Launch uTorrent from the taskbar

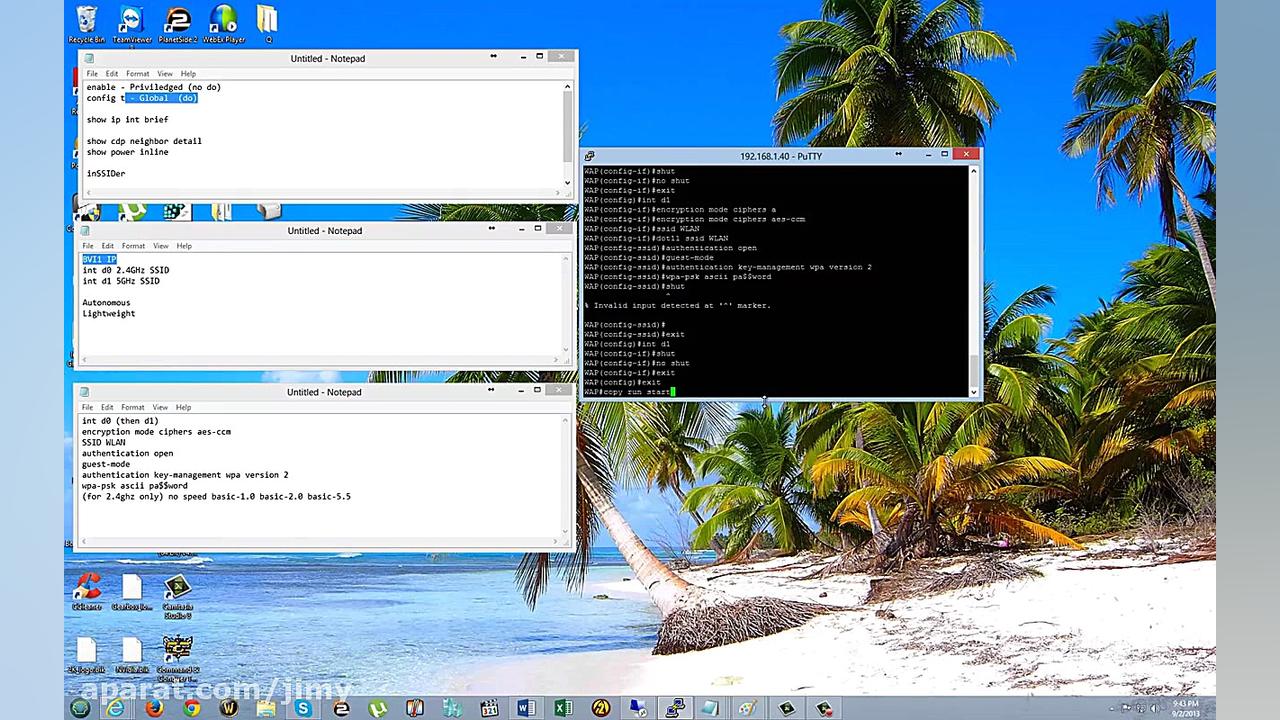[378, 709]
